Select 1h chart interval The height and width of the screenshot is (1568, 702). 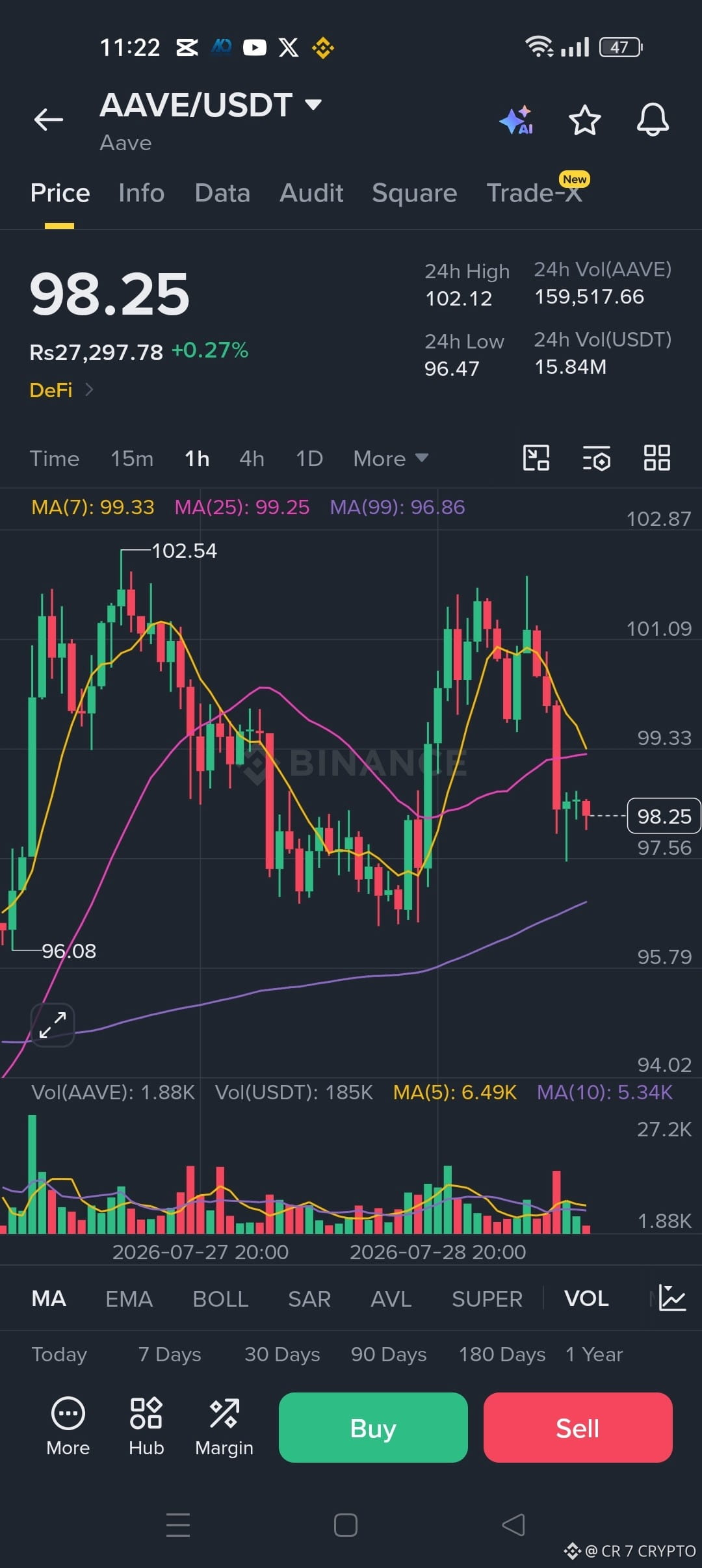pyautogui.click(x=197, y=458)
